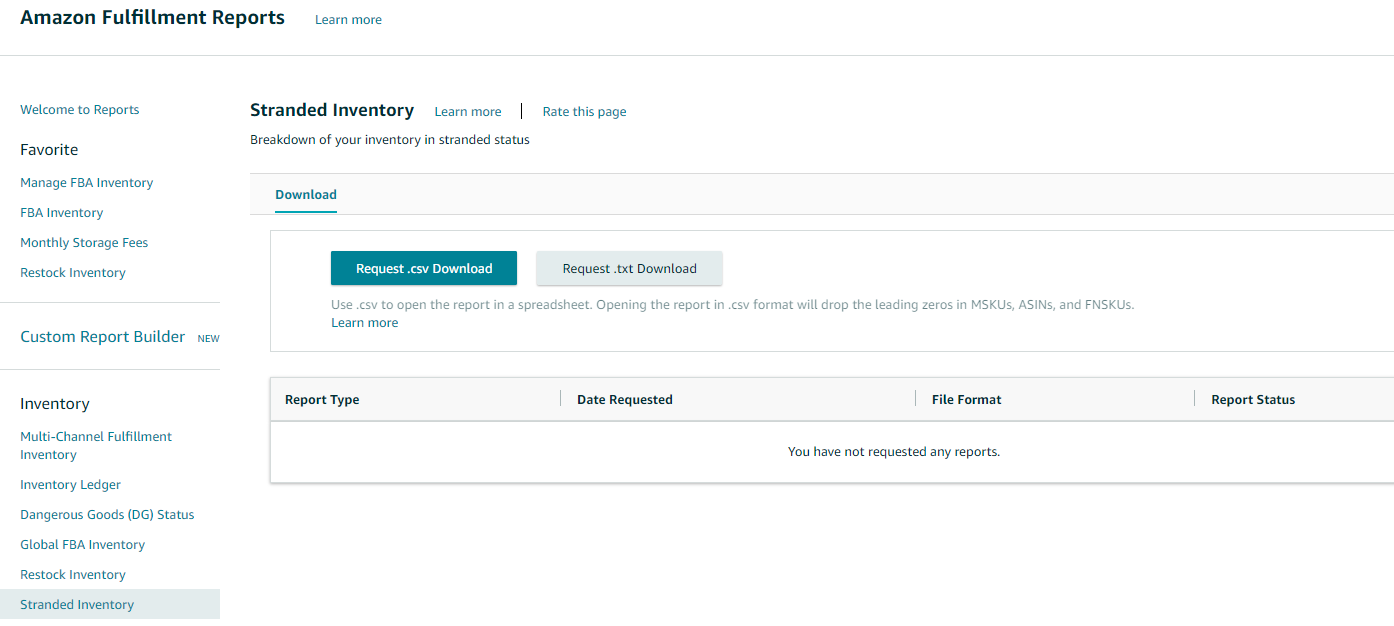Open Learn more beside Amazon Fulfillment Reports
Viewport: 1394px width, 626px height.
tap(348, 20)
